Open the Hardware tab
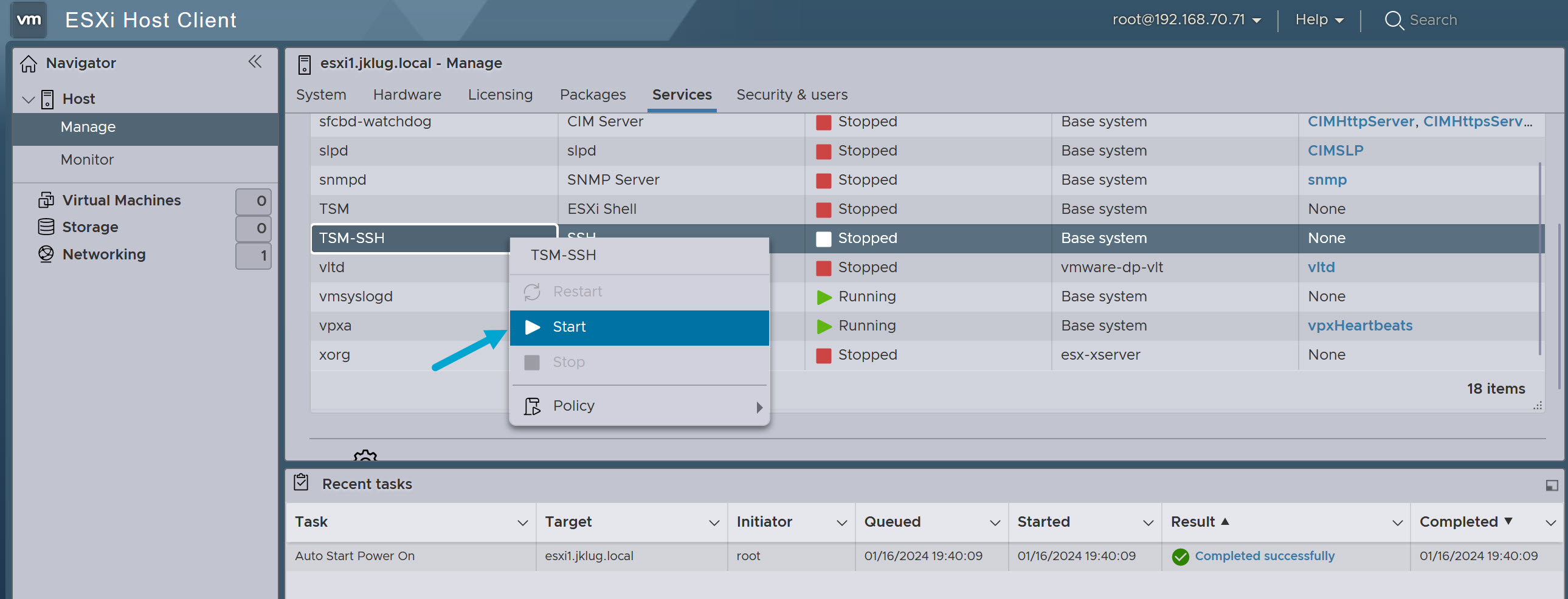Image resolution: width=1568 pixels, height=599 pixels. point(407,94)
